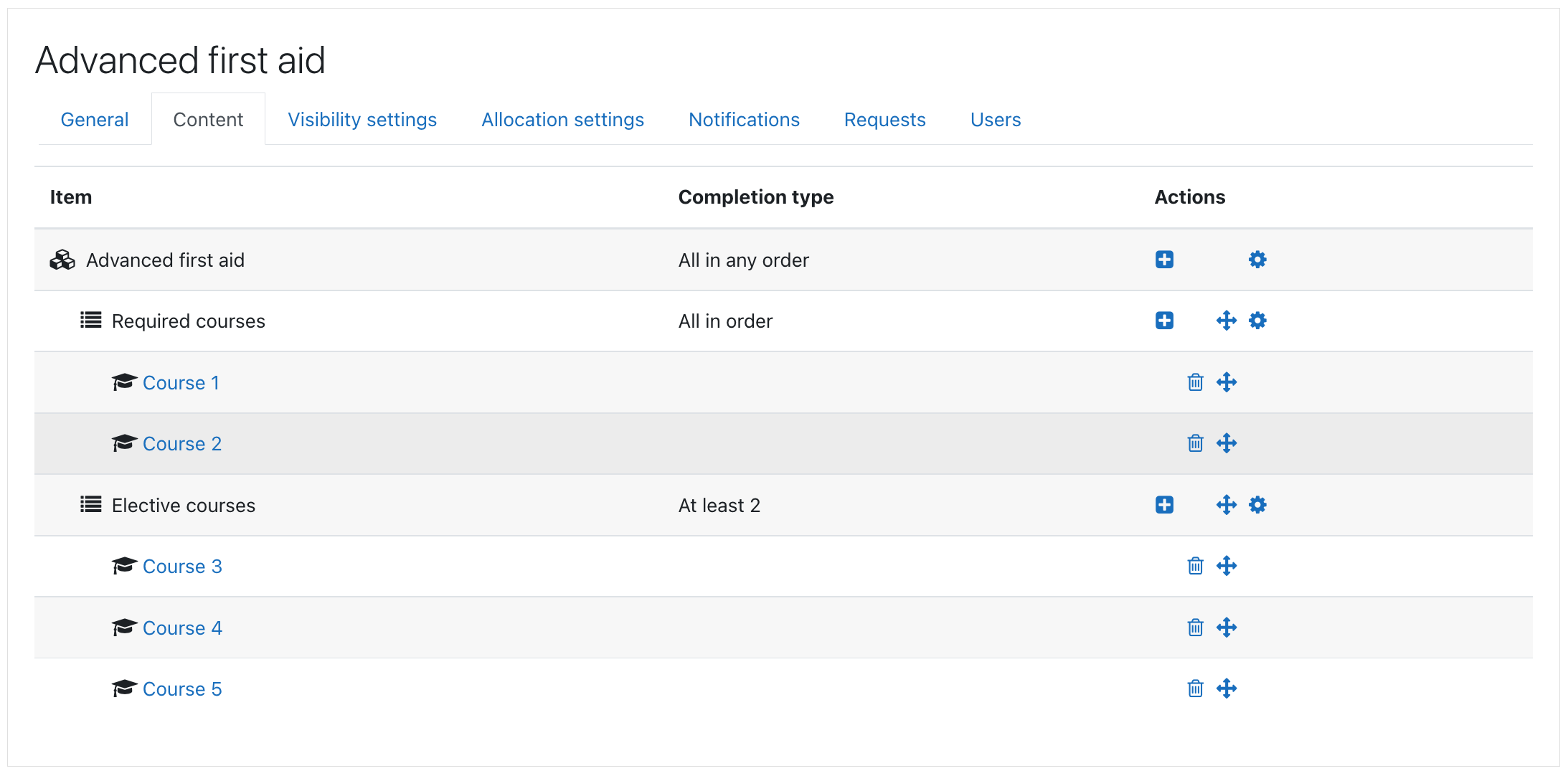Screen dimensions: 1568x776
Task: Click move icon for Course 4
Action: click(1226, 628)
